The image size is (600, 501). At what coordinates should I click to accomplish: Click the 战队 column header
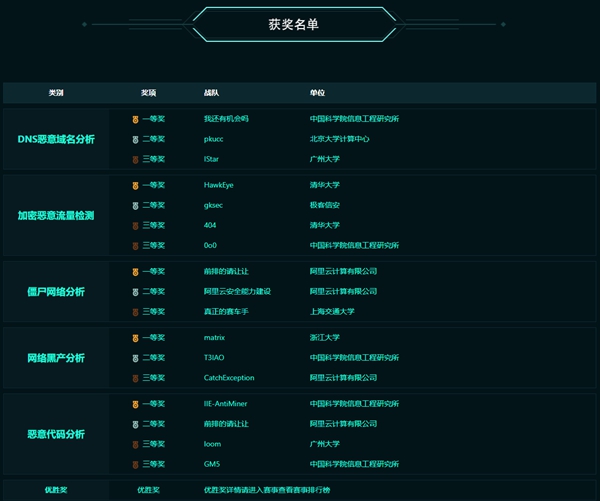click(x=211, y=93)
